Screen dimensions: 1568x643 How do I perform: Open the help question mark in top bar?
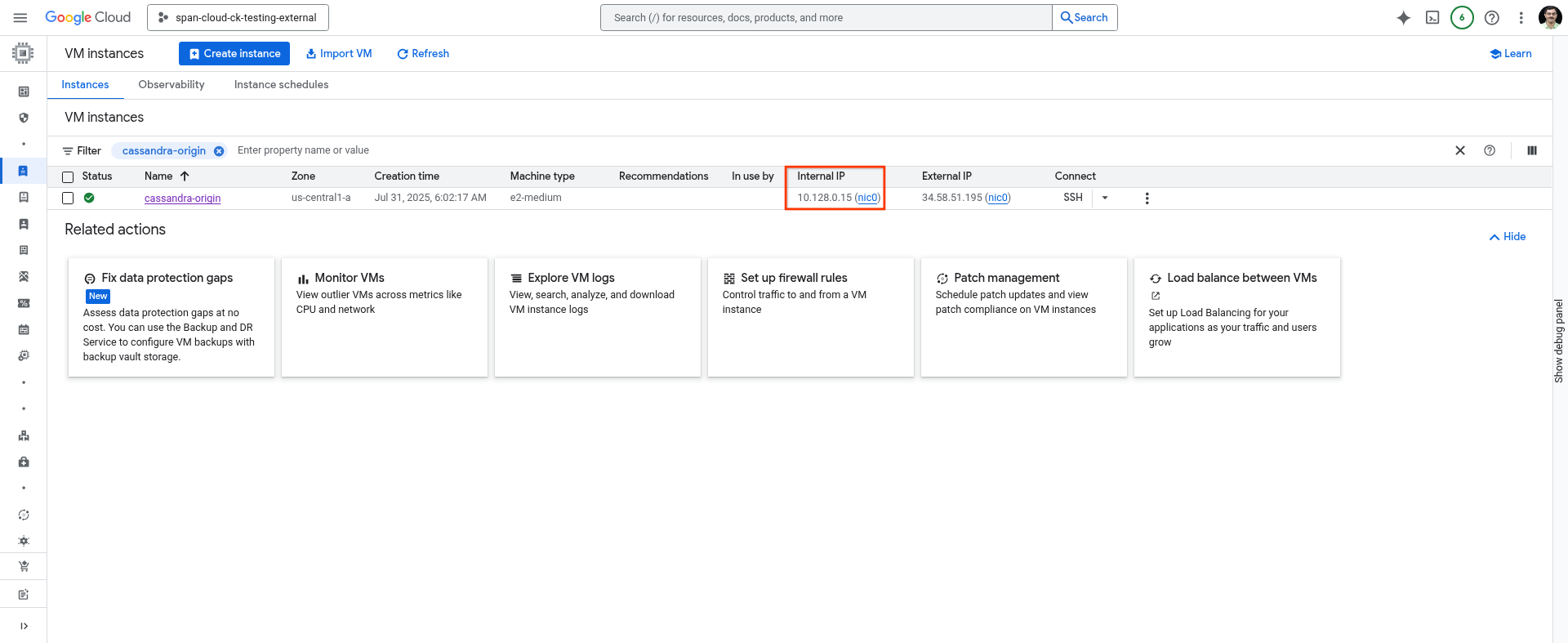[1491, 18]
